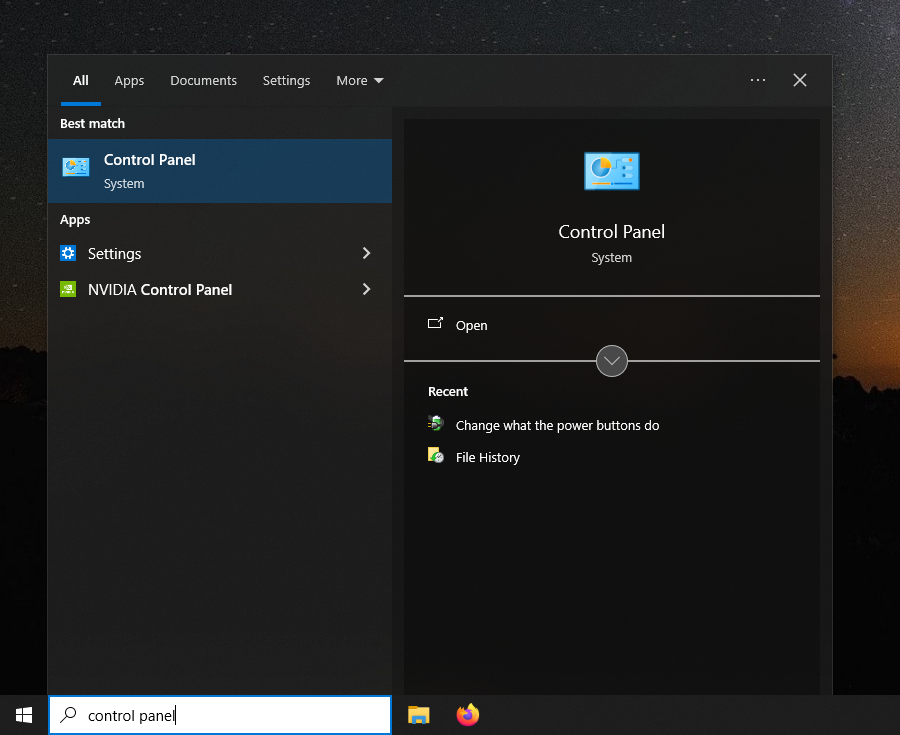Open File Explorer from the taskbar

click(418, 715)
